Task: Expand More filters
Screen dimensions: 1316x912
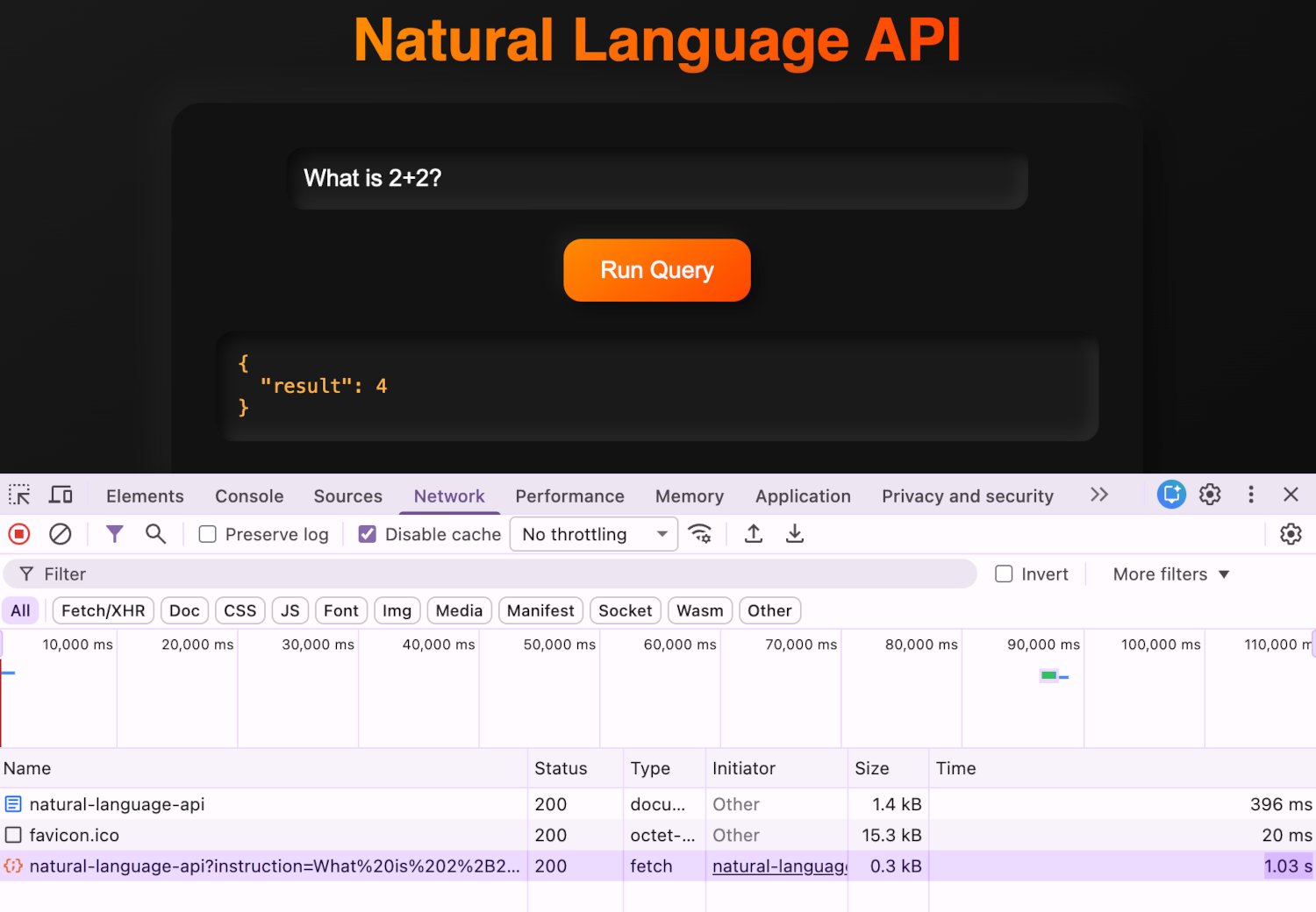Action: click(x=1169, y=574)
